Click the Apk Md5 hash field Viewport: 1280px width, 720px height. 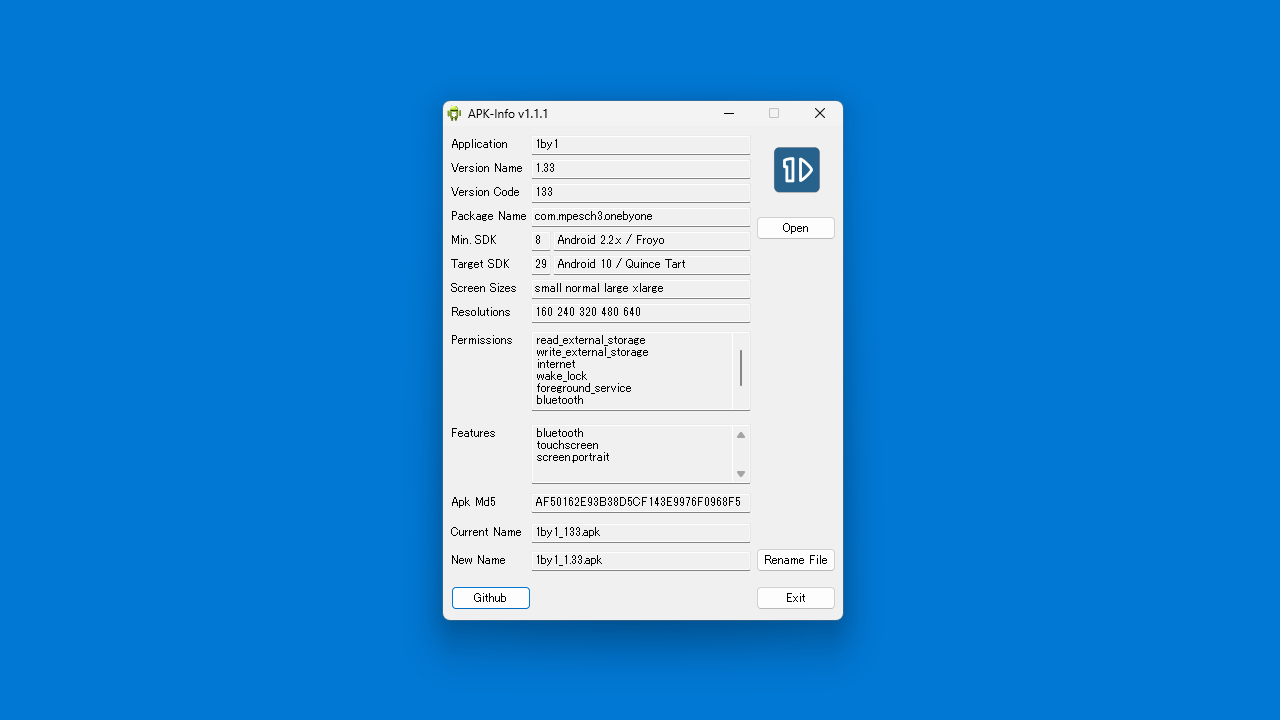point(641,503)
